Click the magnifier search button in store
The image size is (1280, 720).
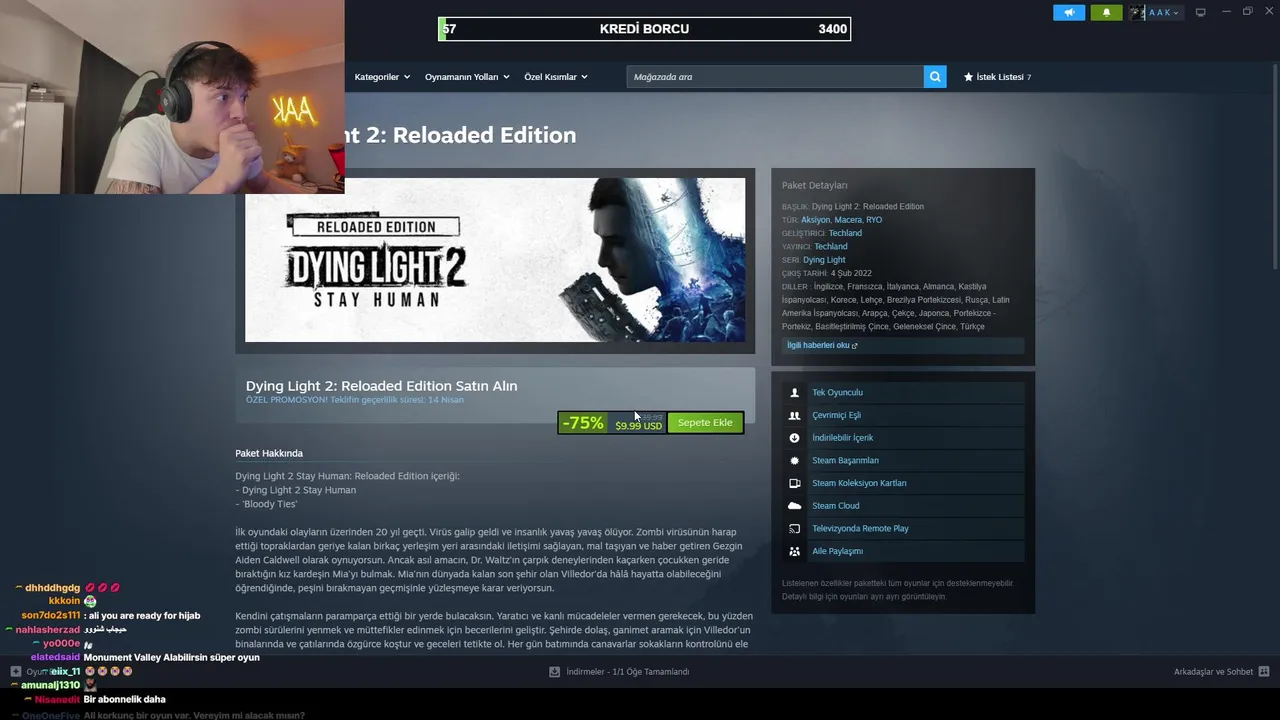point(935,77)
